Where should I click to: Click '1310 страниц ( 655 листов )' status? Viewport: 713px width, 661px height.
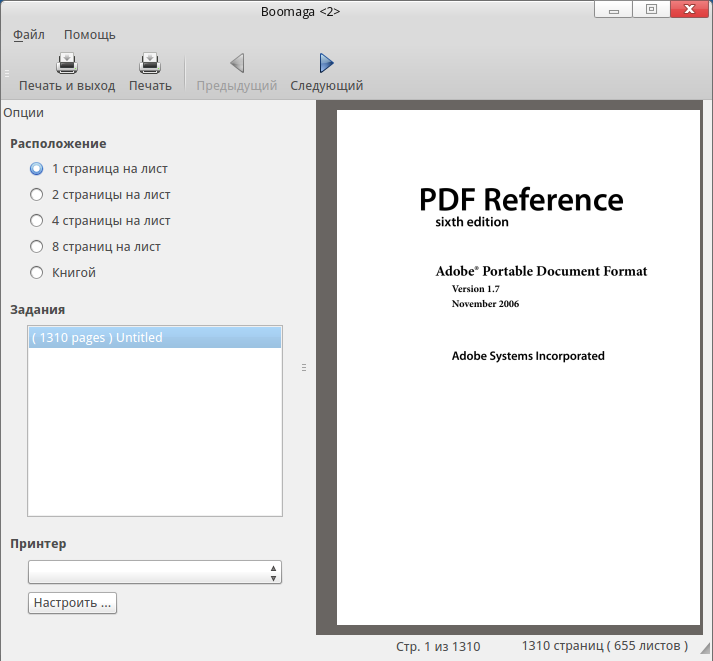pos(605,646)
